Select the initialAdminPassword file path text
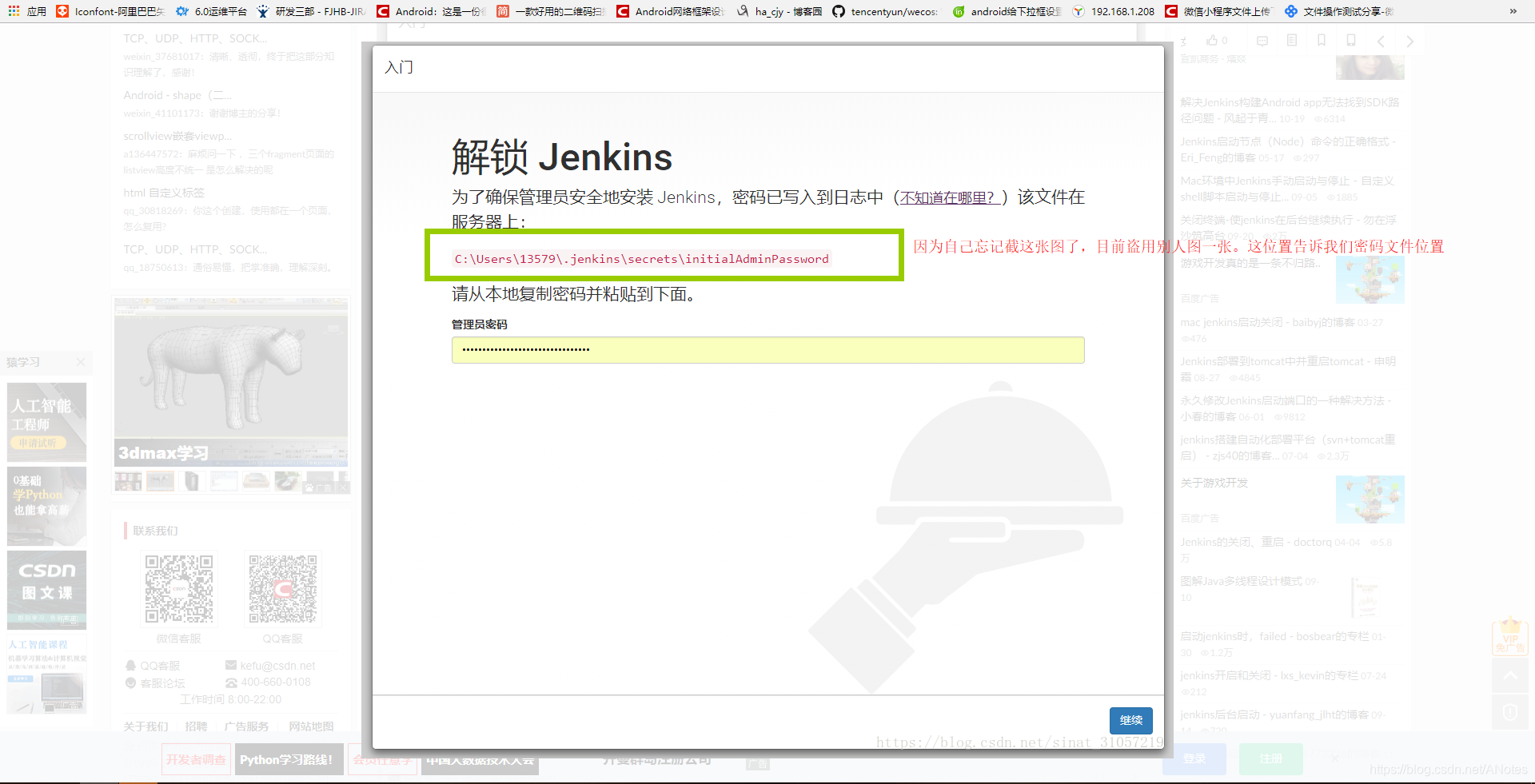 (x=642, y=259)
